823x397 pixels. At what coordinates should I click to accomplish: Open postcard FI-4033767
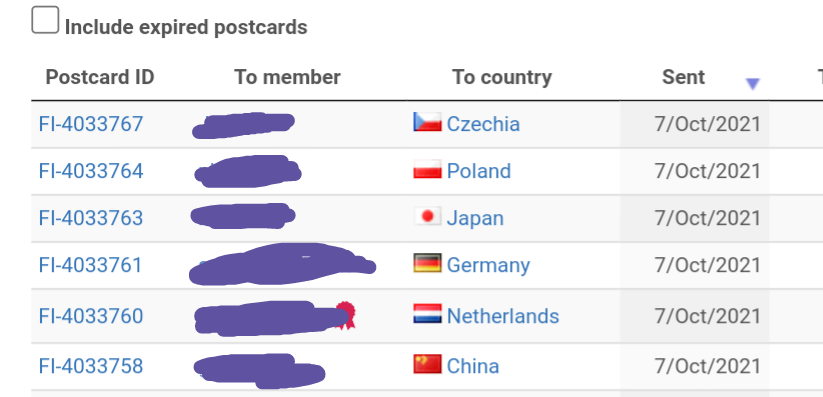click(x=91, y=124)
